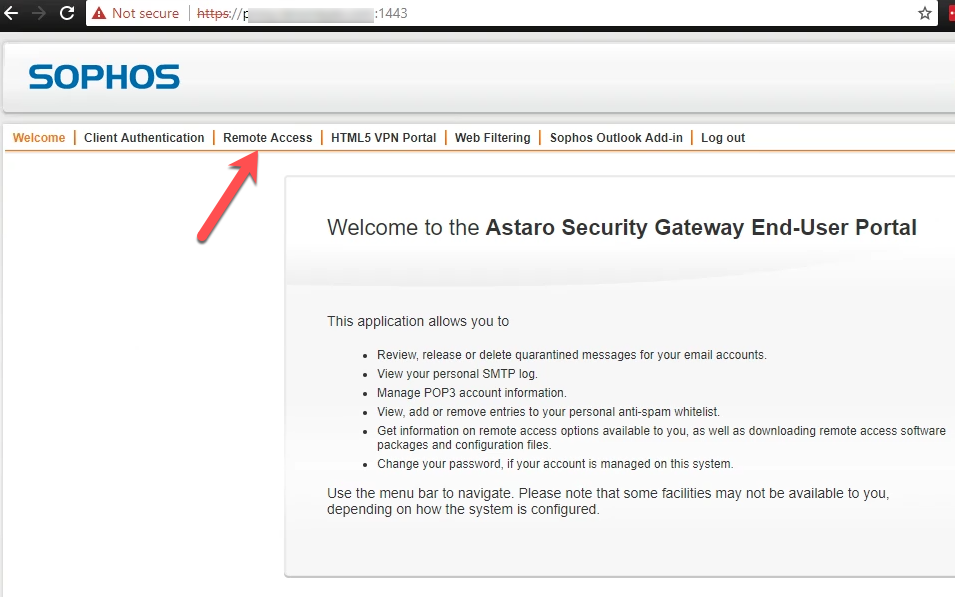Reload the page with refresh icon
Viewport: 955px width, 597px height.
click(67, 13)
